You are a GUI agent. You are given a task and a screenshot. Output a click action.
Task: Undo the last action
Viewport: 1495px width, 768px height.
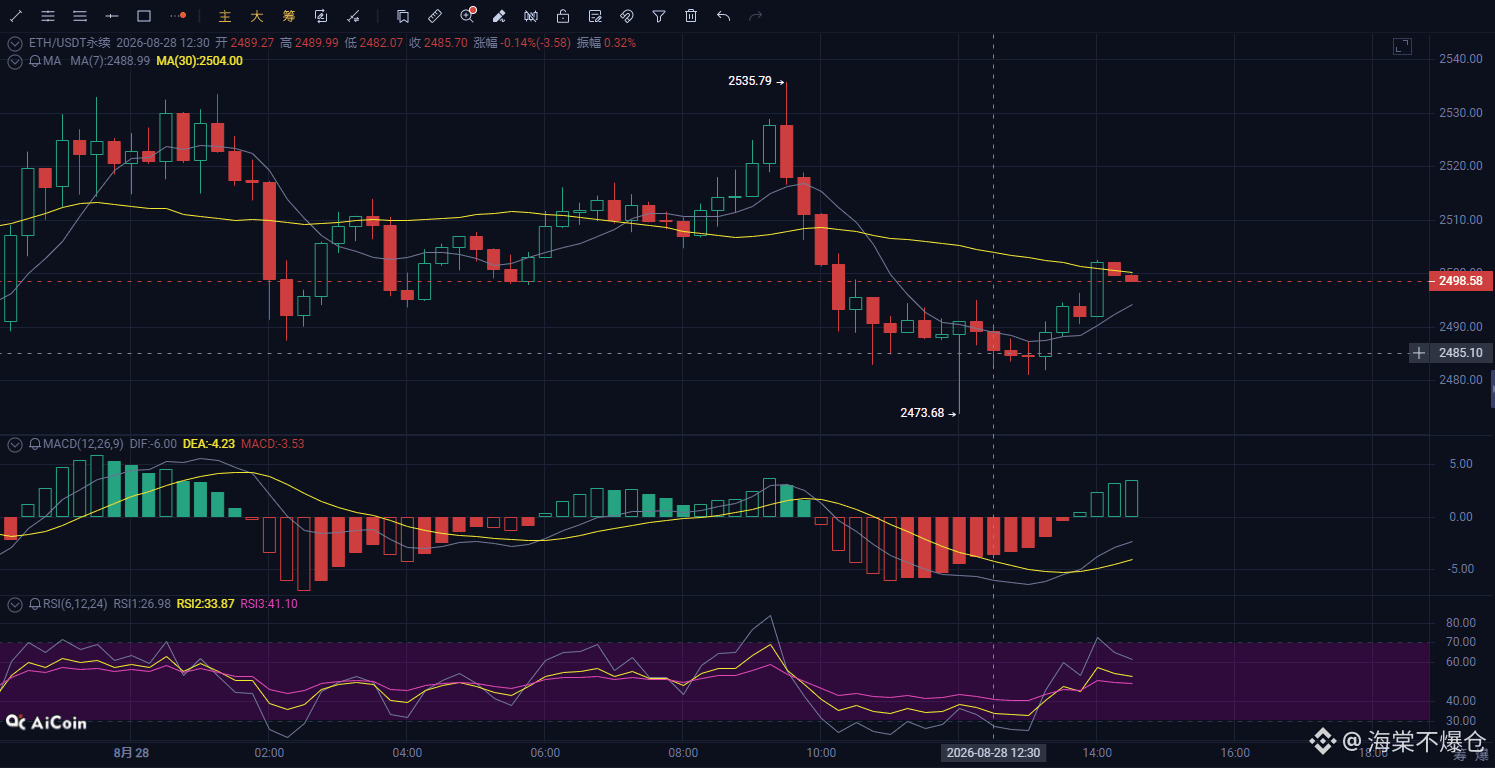[723, 16]
